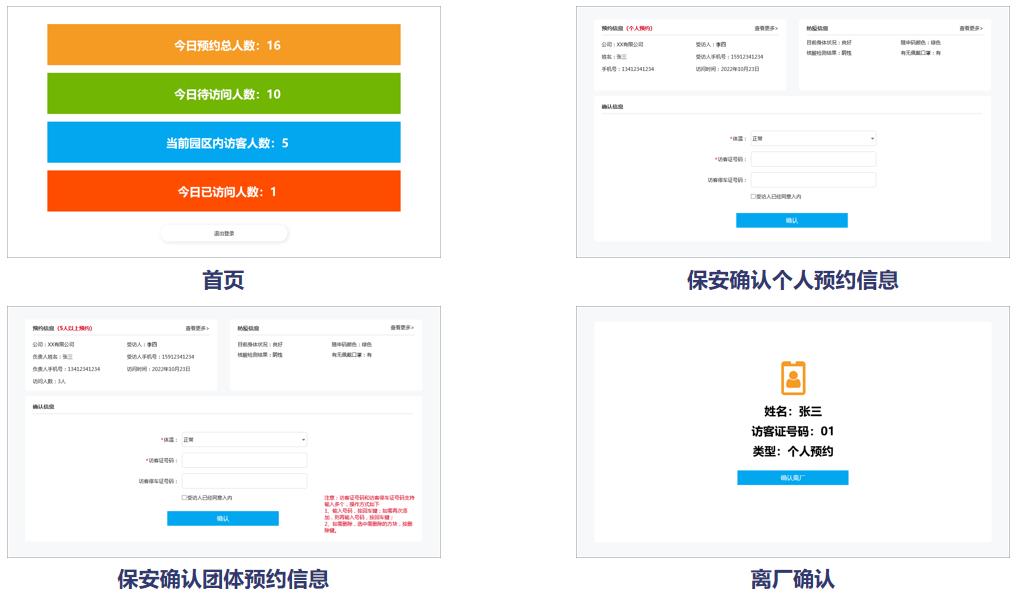Open 查看更多 in individual panel's health info
The width and height of the screenshot is (1018, 599).
pyautogui.click(x=971, y=29)
